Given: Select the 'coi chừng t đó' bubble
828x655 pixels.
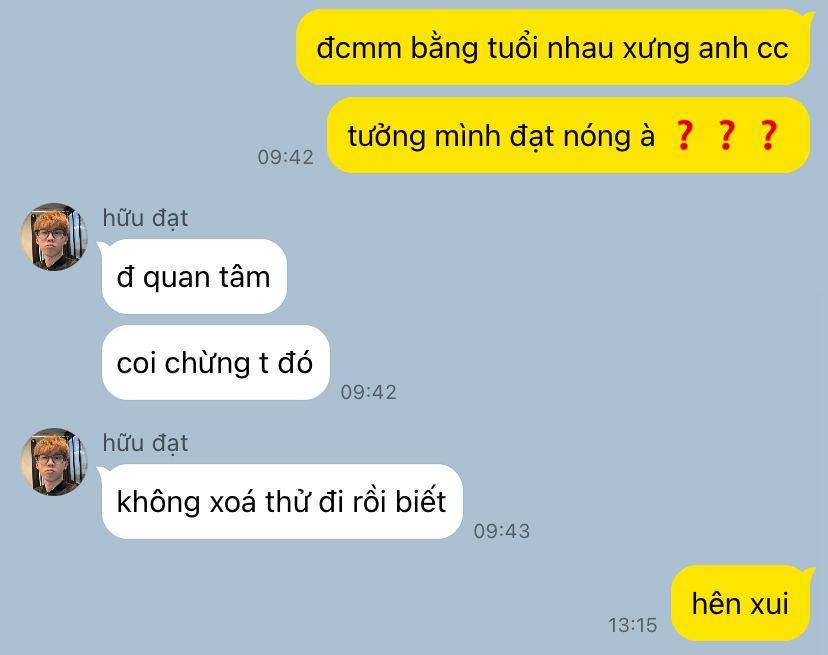Looking at the screenshot, I should click(215, 362).
